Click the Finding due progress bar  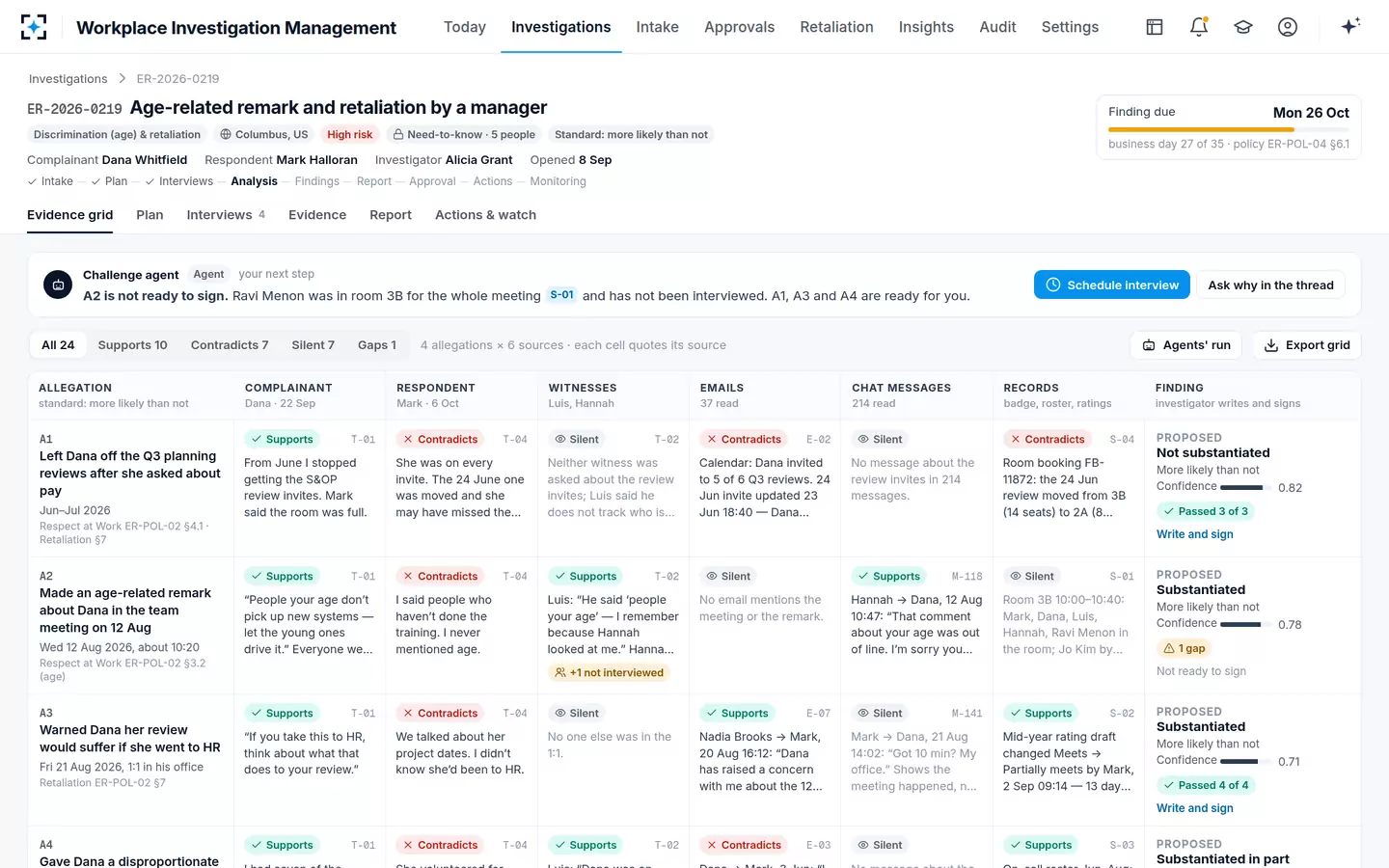[1229, 129]
